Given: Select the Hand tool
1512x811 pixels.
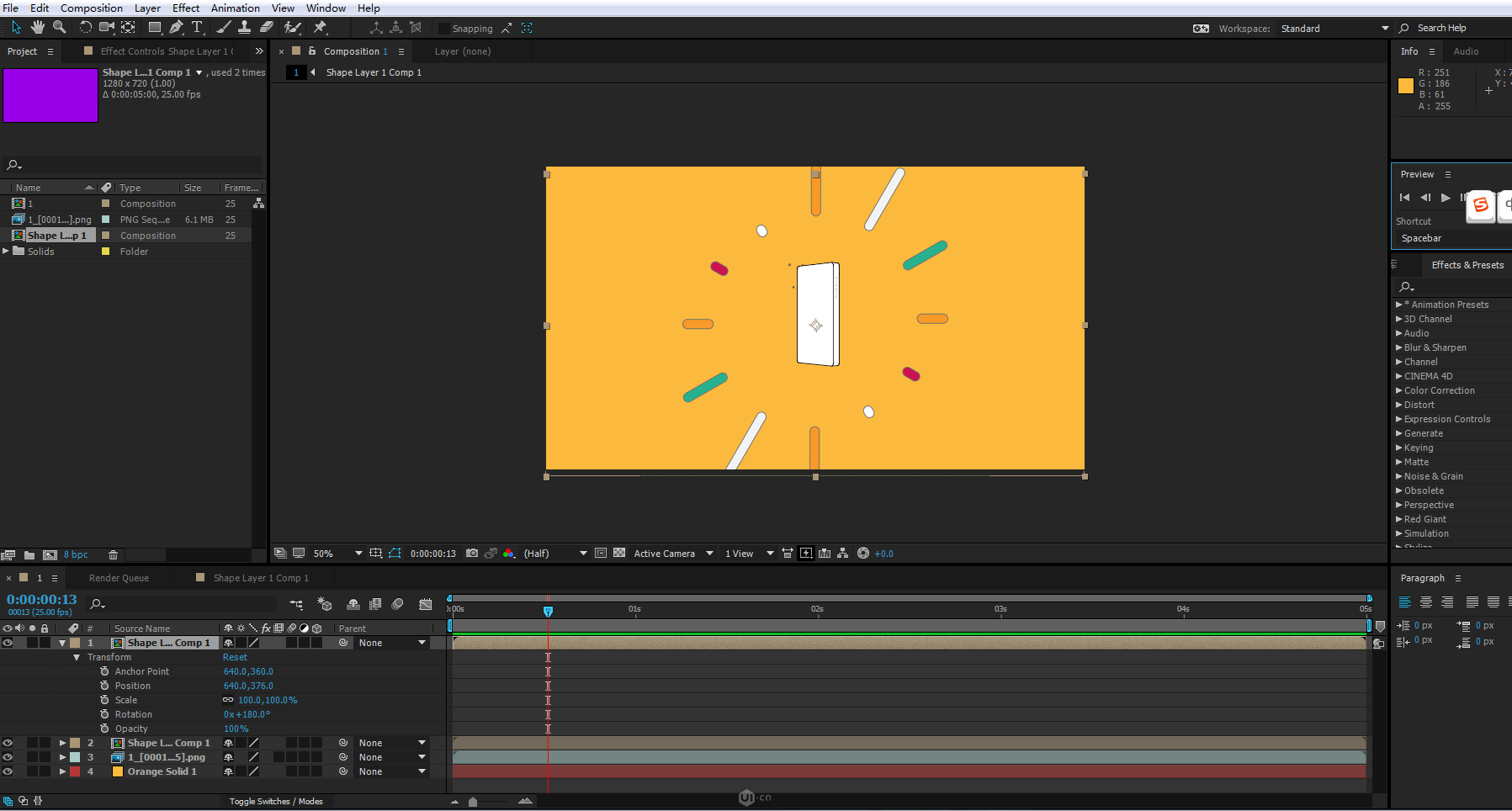Looking at the screenshot, I should tap(38, 28).
